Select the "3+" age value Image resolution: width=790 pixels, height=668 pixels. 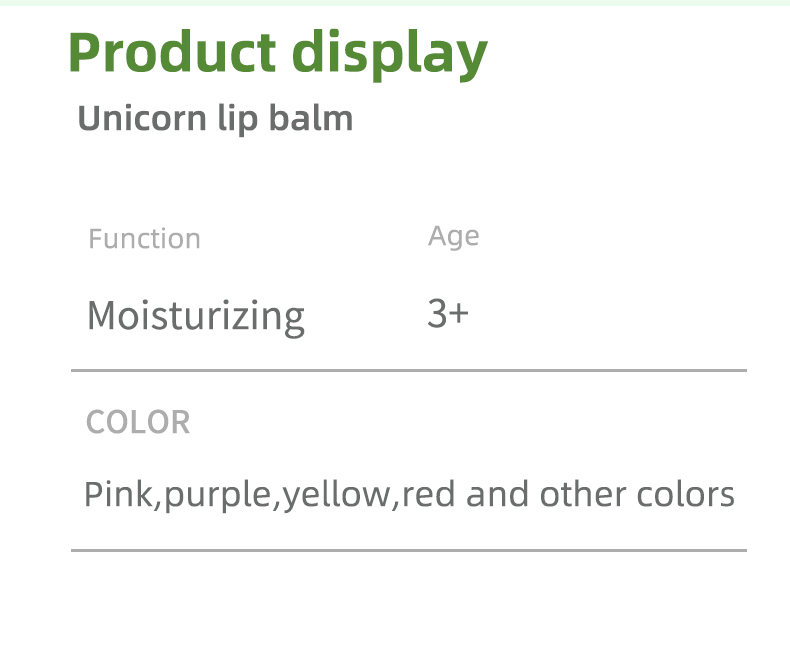[447, 314]
